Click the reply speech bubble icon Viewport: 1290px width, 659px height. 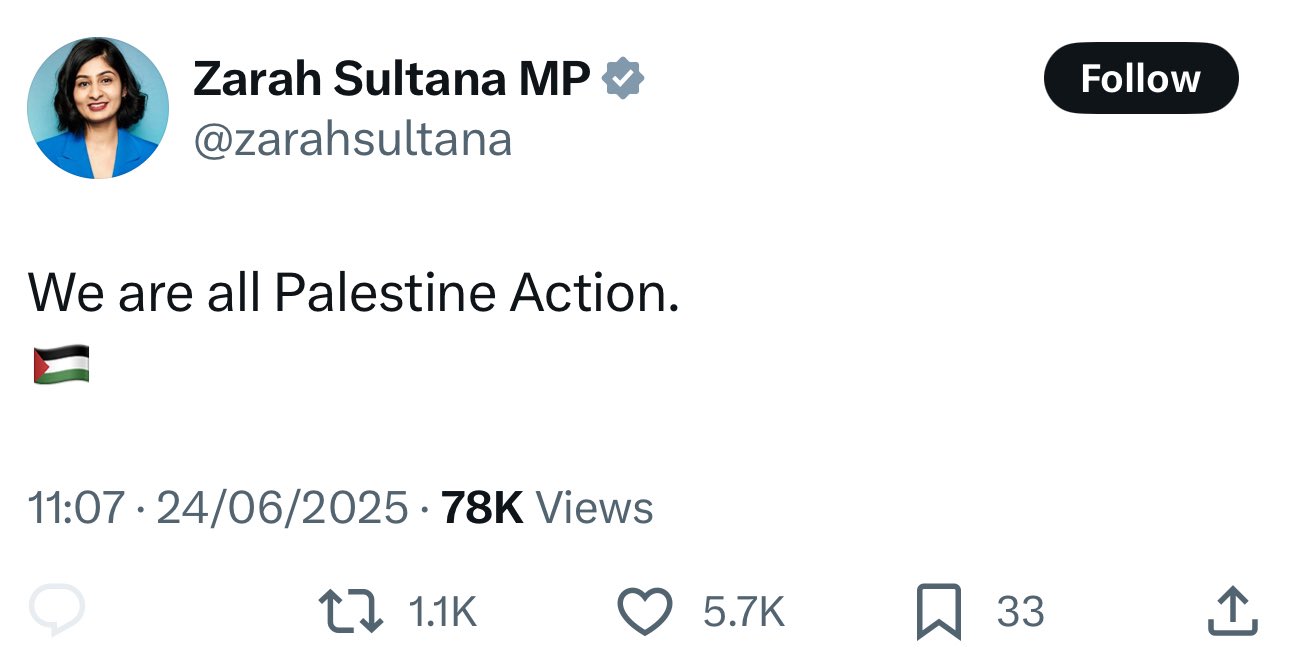[x=56, y=611]
